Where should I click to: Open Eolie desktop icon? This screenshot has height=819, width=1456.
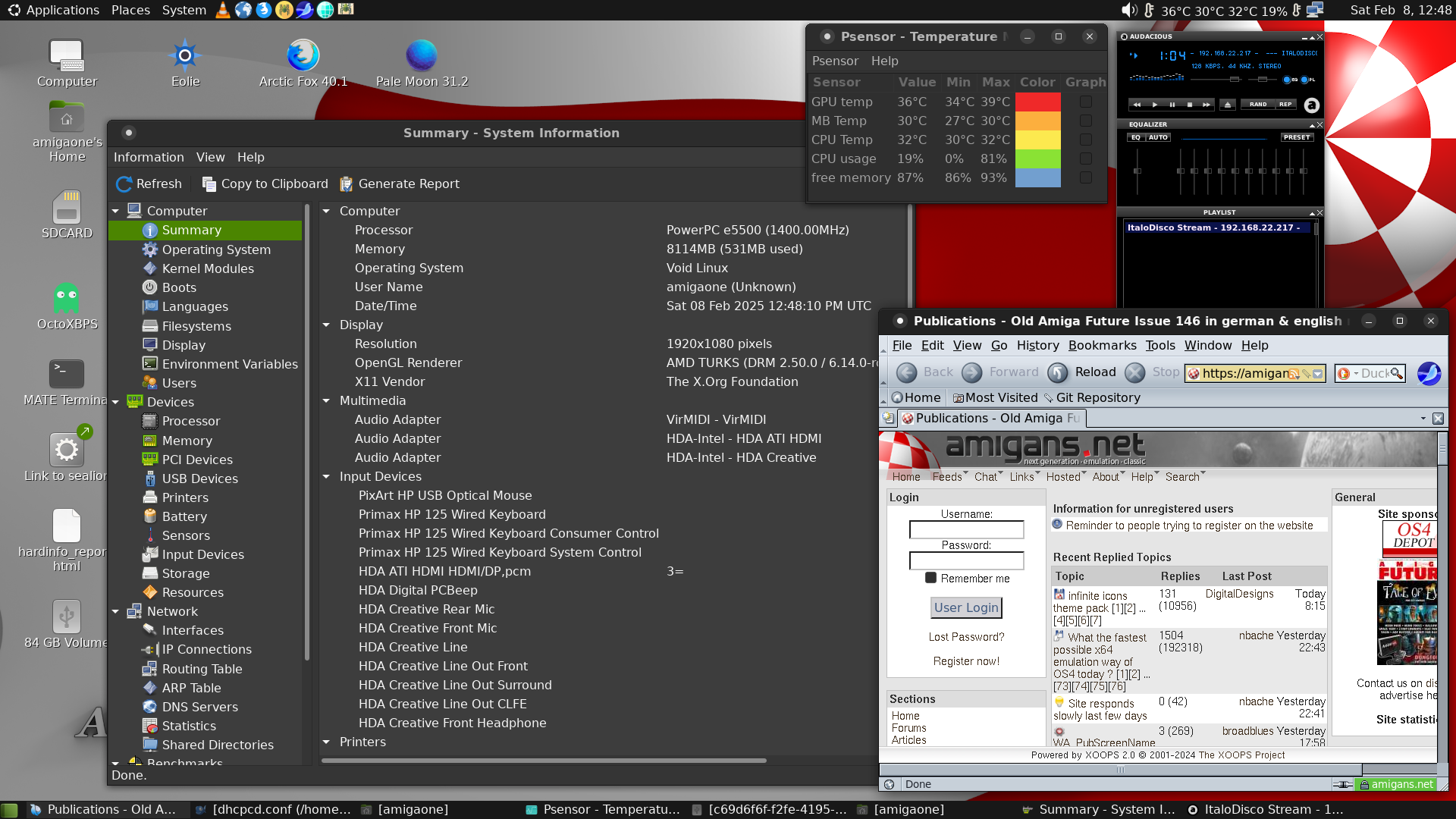(x=185, y=62)
